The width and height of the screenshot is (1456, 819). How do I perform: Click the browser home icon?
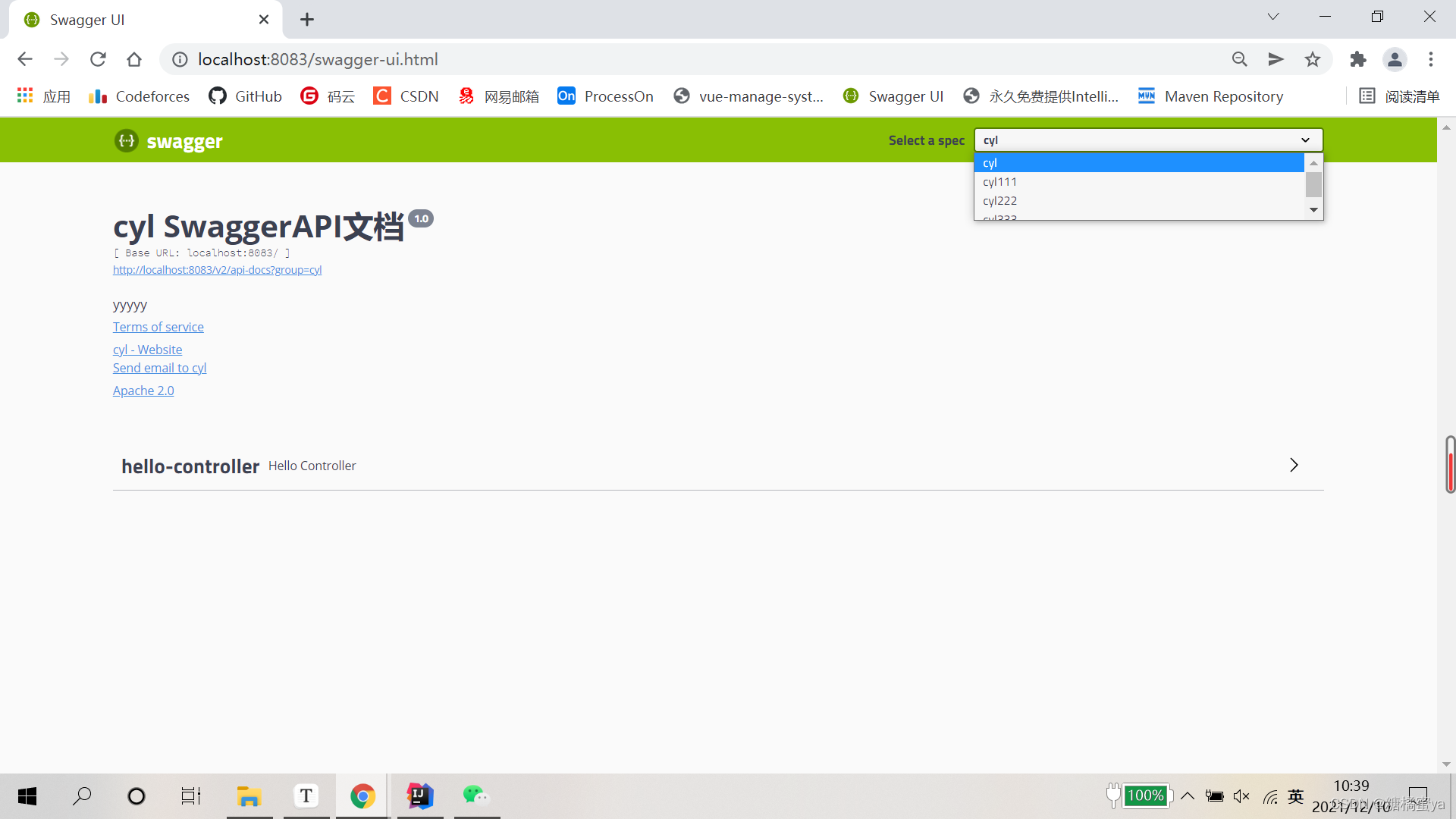[134, 59]
